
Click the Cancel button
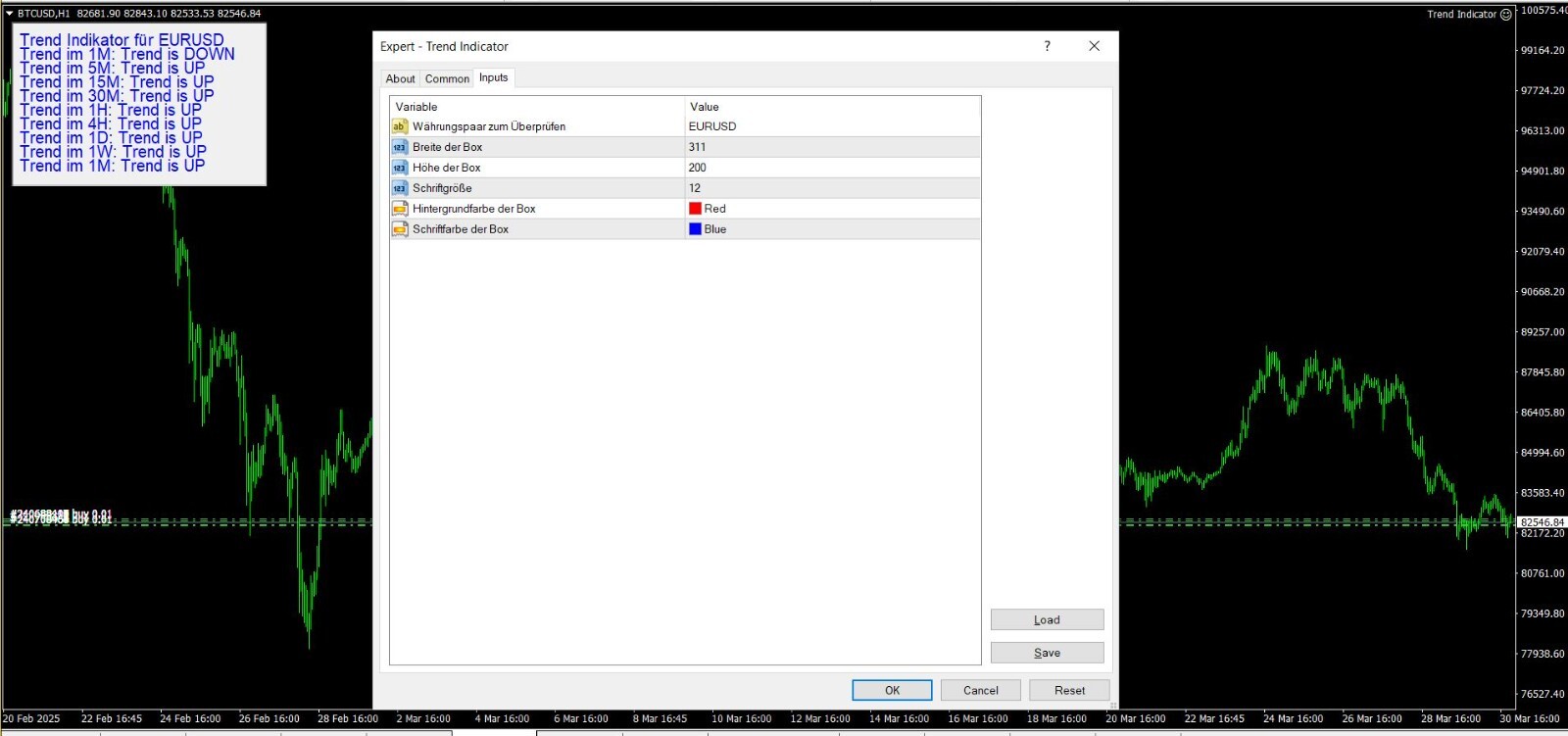(980, 690)
